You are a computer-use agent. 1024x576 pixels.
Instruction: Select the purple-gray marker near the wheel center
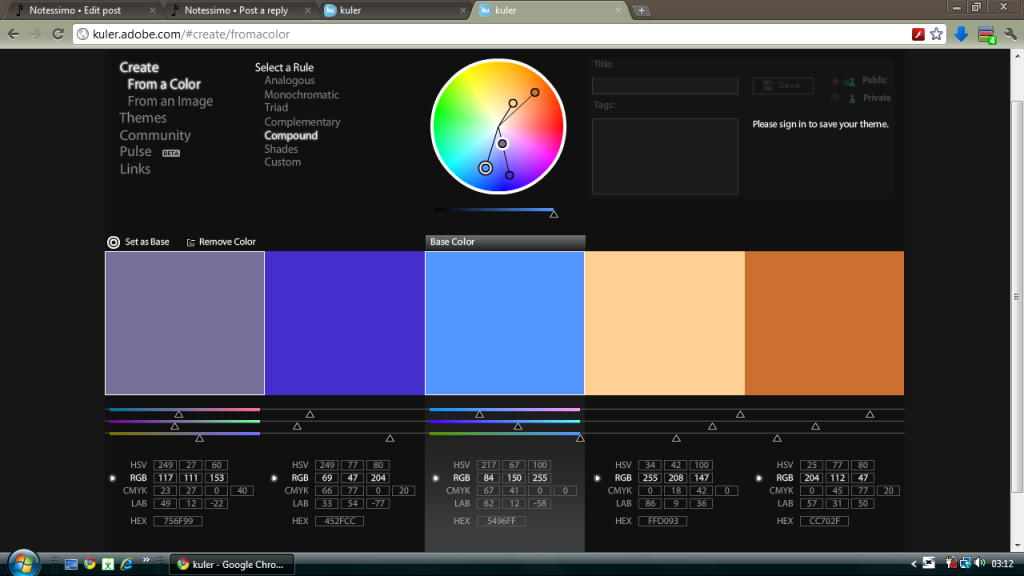tap(502, 144)
